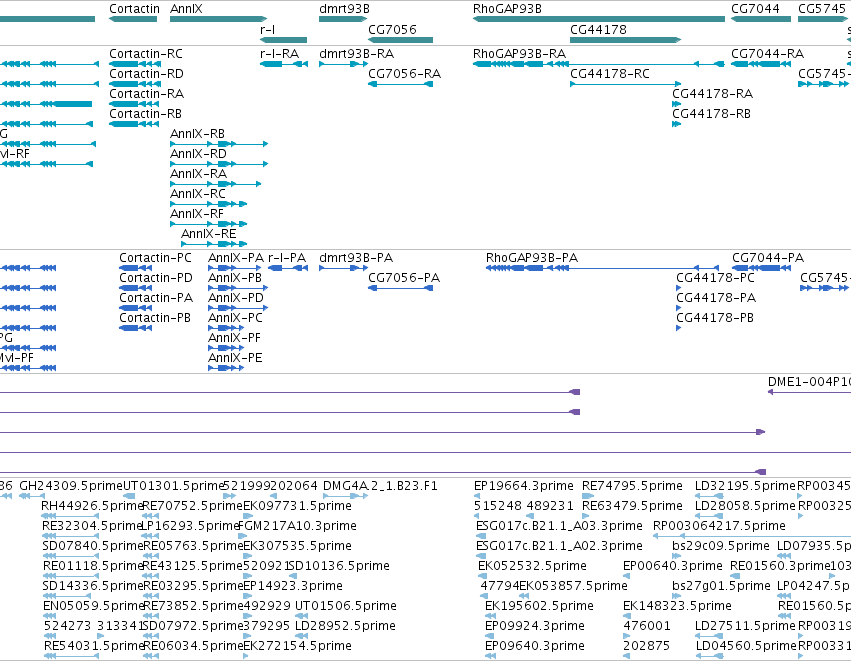Select the CG44178-PC protein
The image size is (851, 661).
click(678, 288)
